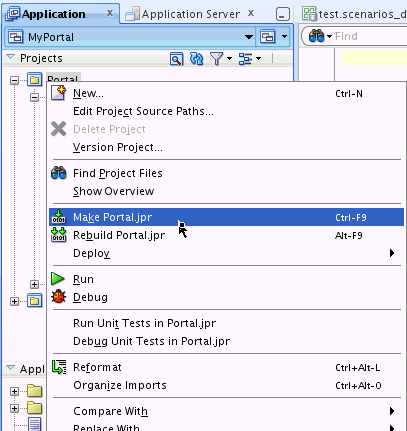Viewport: 407px width, 431px height.
Task: Click the New file icon in menu
Action: 59,93
